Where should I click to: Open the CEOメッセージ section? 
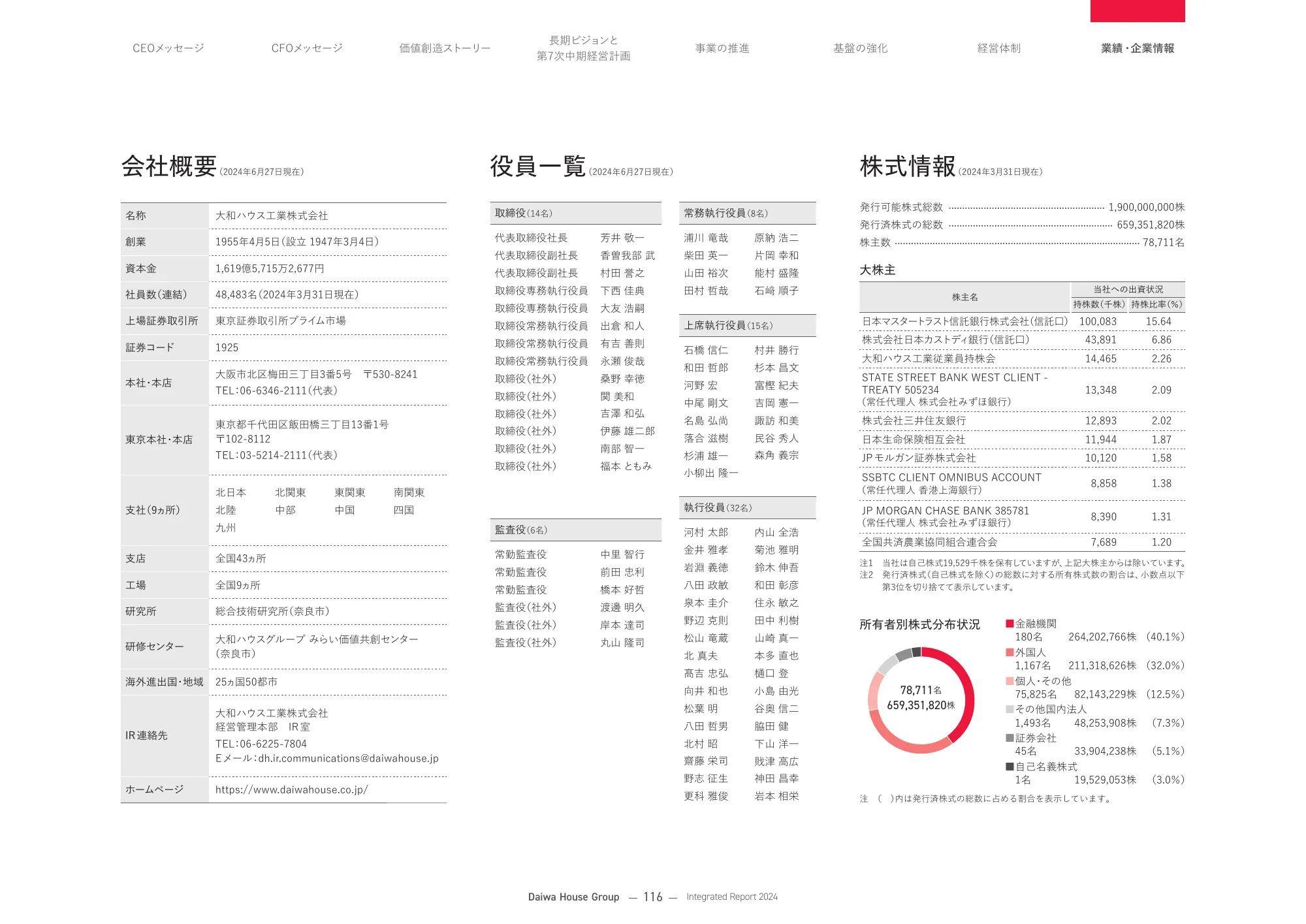[168, 47]
